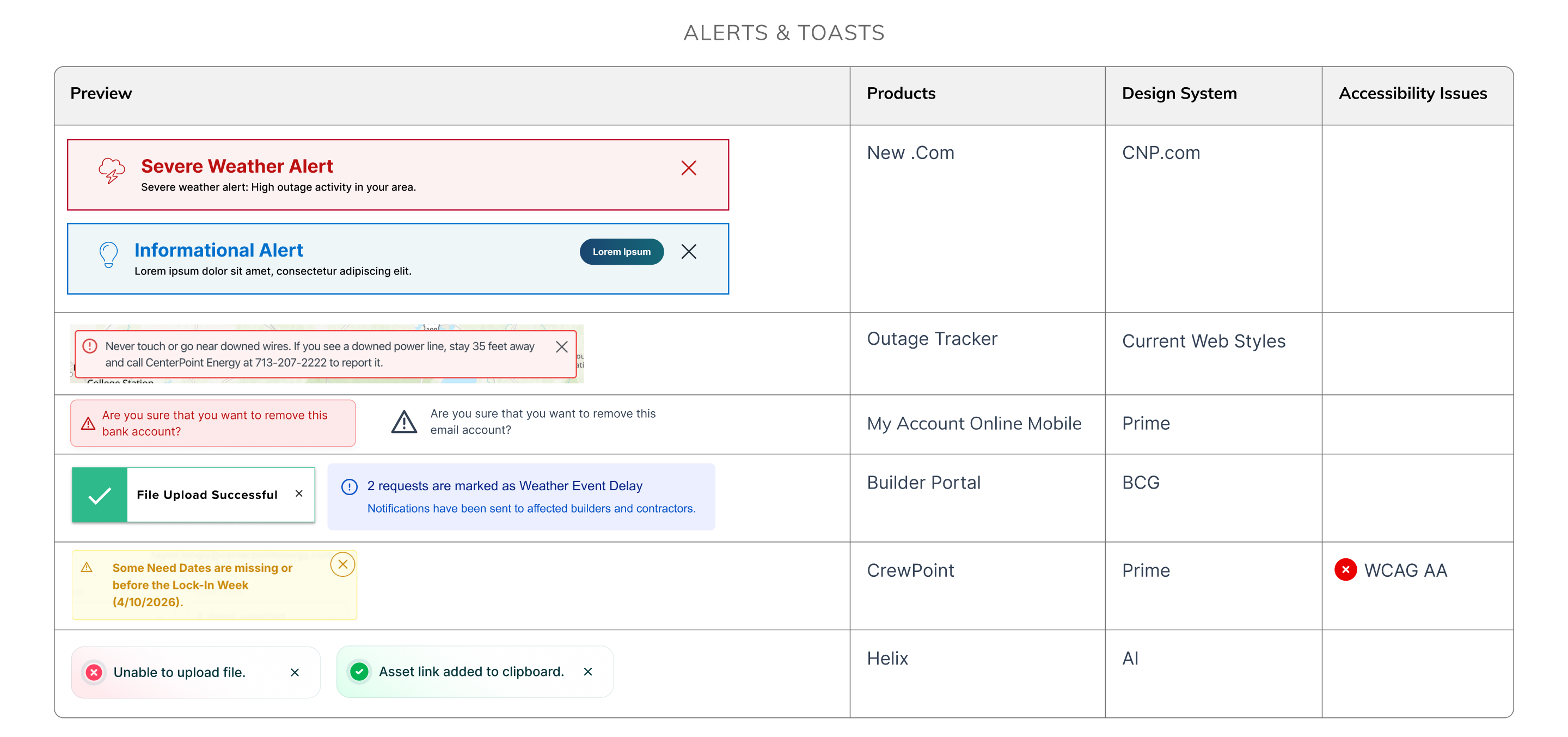Screen dimensions: 1568x737
Task: Click the Asset link added to clipboard message
Action: 471,672
